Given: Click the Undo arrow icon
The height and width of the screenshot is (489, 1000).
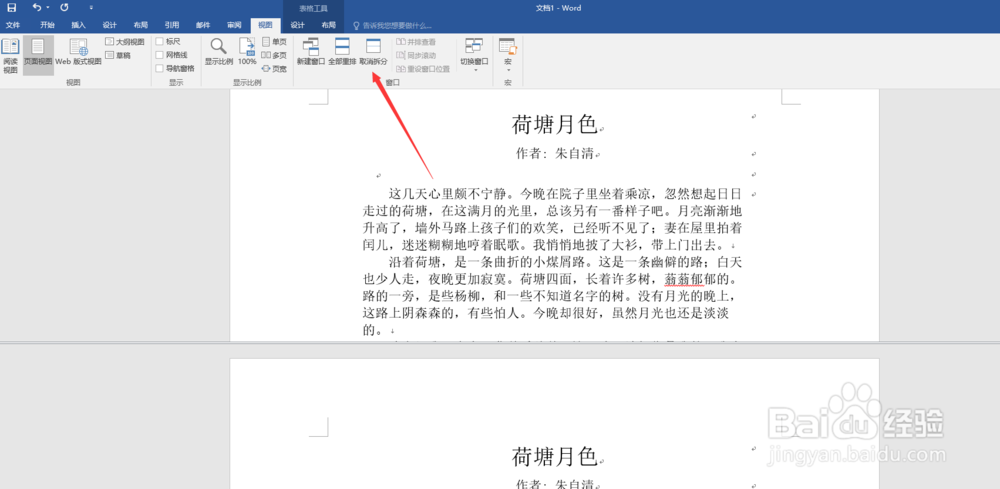Looking at the screenshot, I should pos(37,8).
